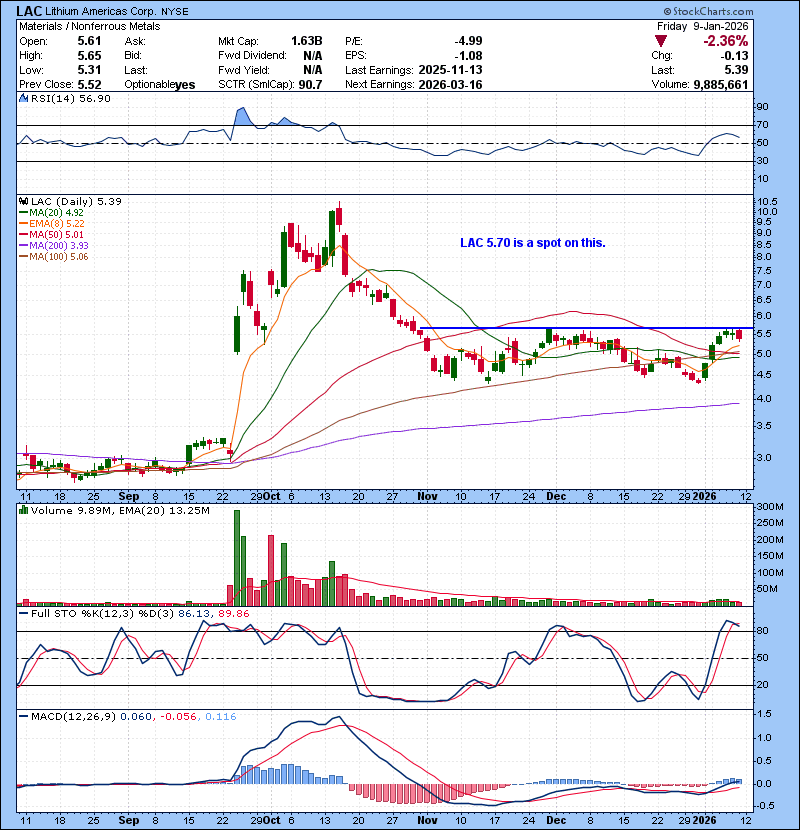Click the LAC (Daily) 5.39 chart label
Screen dimensions: 800x830
(x=76, y=201)
